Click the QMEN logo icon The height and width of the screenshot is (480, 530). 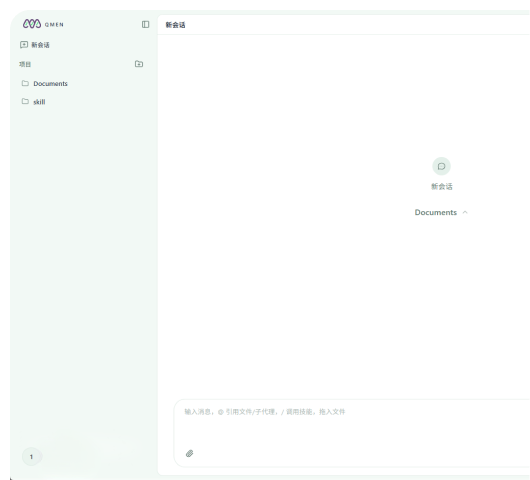(x=32, y=24)
